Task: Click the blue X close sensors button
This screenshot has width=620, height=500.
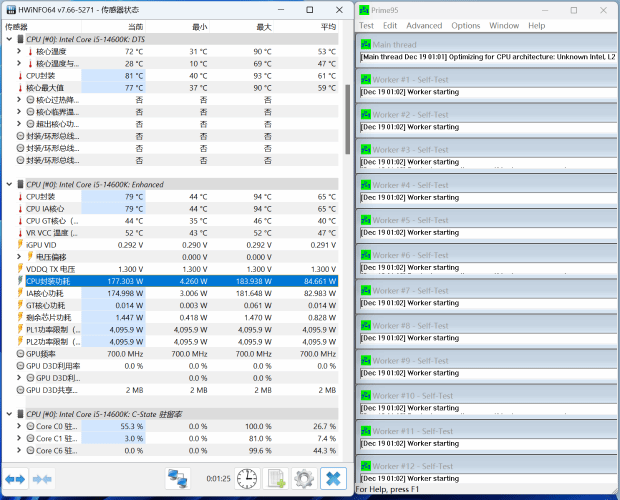Action: (x=333, y=479)
